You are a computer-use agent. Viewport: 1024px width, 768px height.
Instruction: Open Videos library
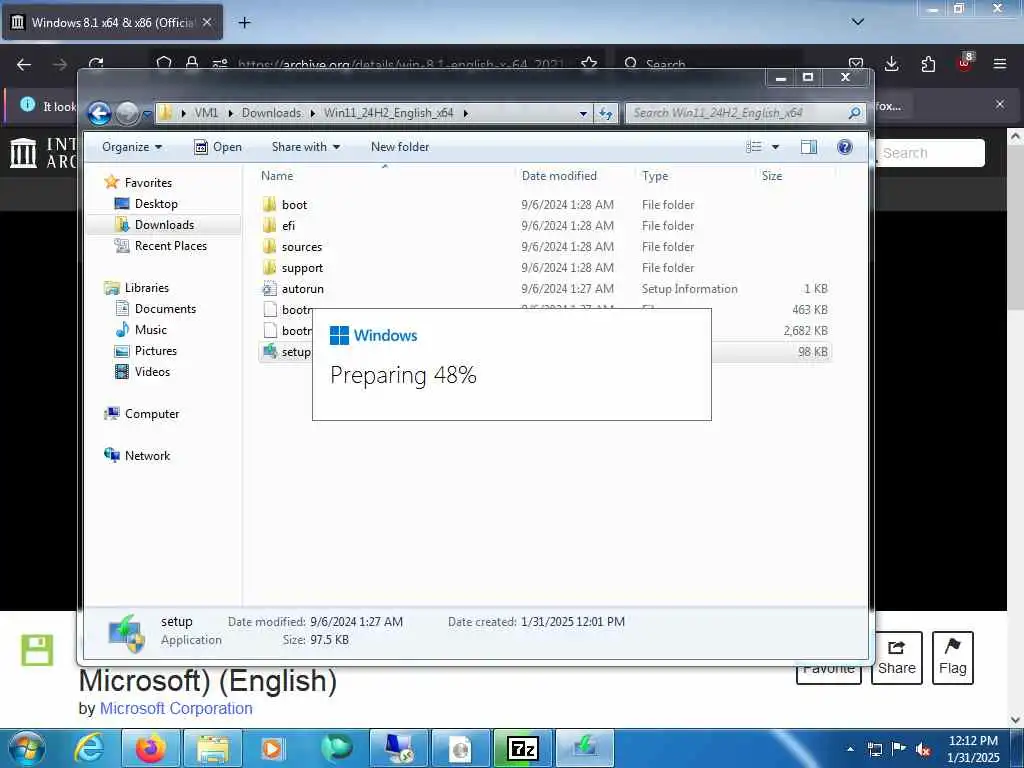[152, 372]
